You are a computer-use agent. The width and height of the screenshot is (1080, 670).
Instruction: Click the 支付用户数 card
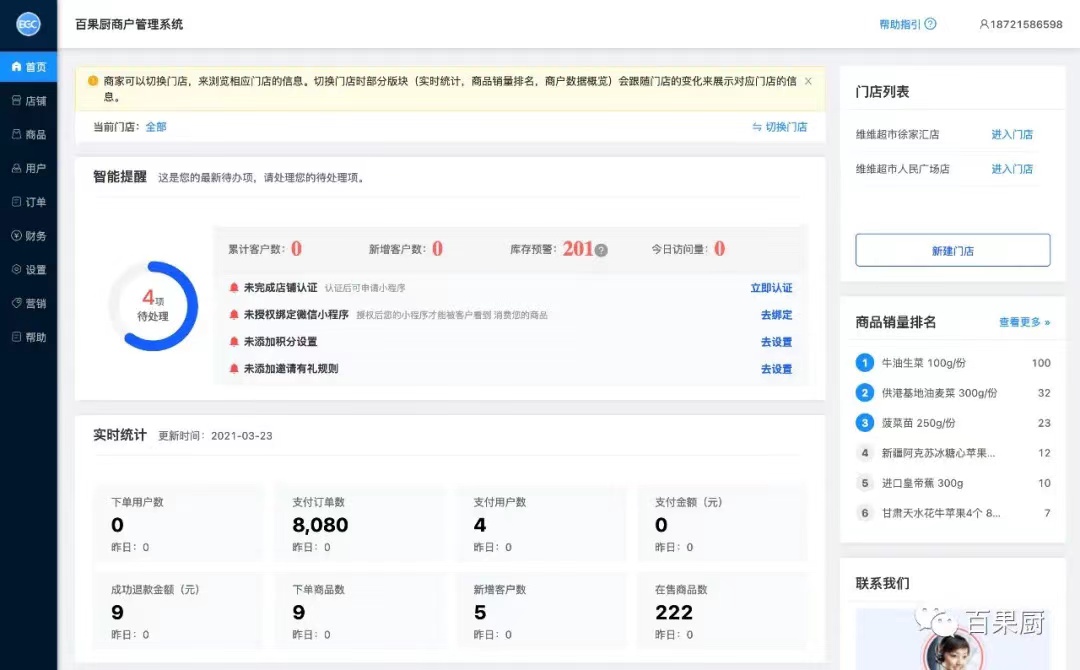(541, 523)
